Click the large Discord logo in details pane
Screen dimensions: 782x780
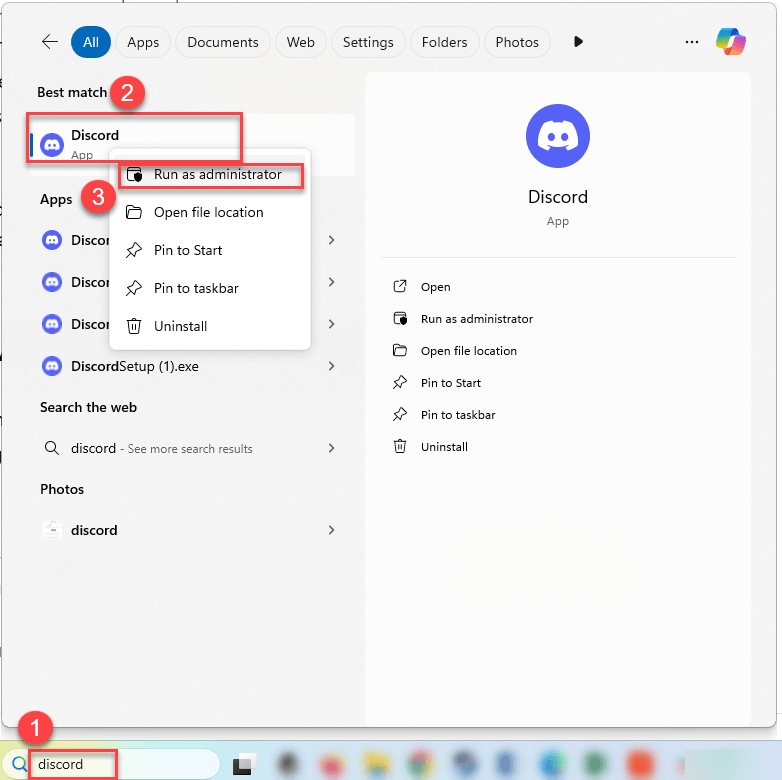pos(557,135)
